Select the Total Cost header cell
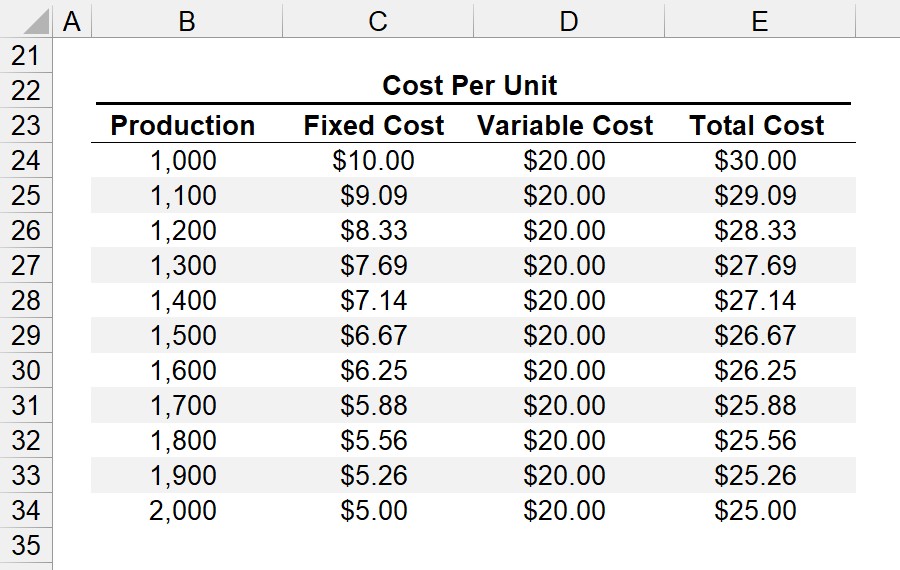The image size is (900, 570). 757,125
